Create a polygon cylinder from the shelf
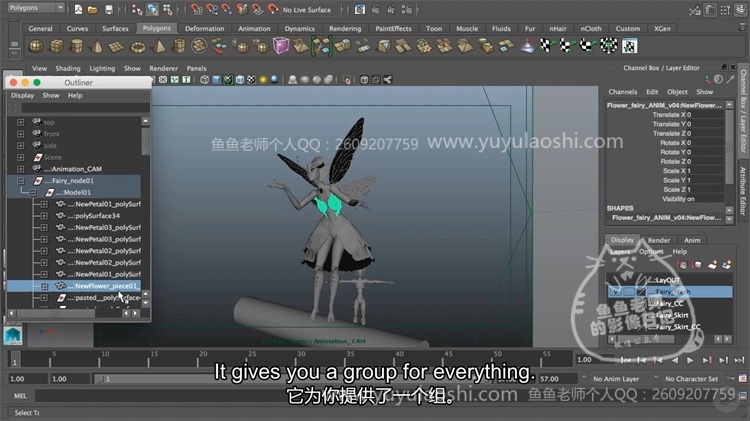The width and height of the screenshot is (750, 421). click(76, 46)
